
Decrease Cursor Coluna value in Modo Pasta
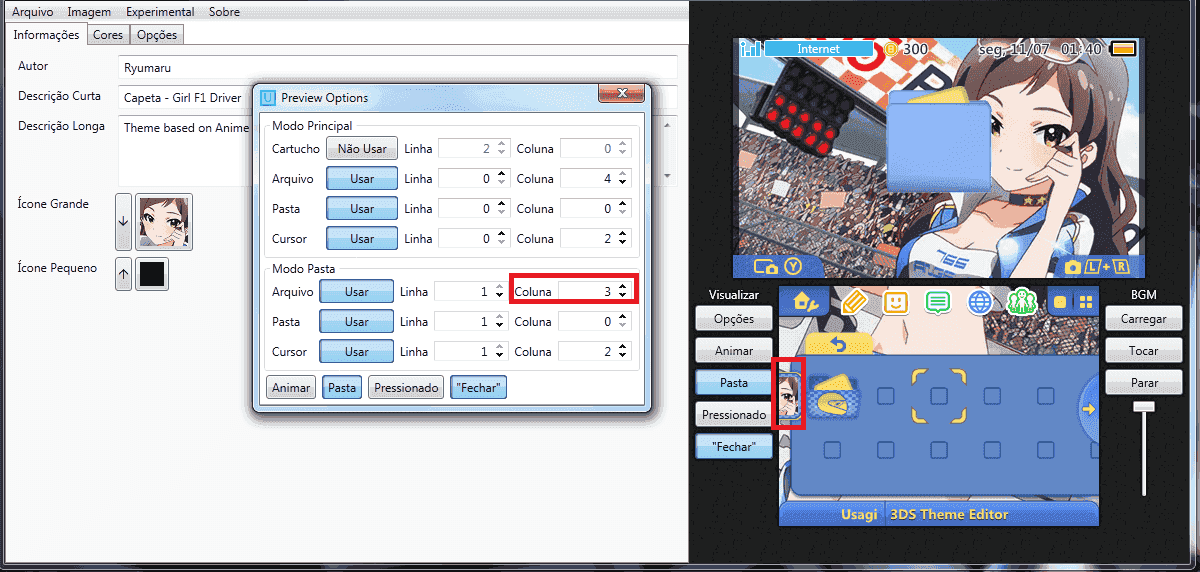(624, 357)
